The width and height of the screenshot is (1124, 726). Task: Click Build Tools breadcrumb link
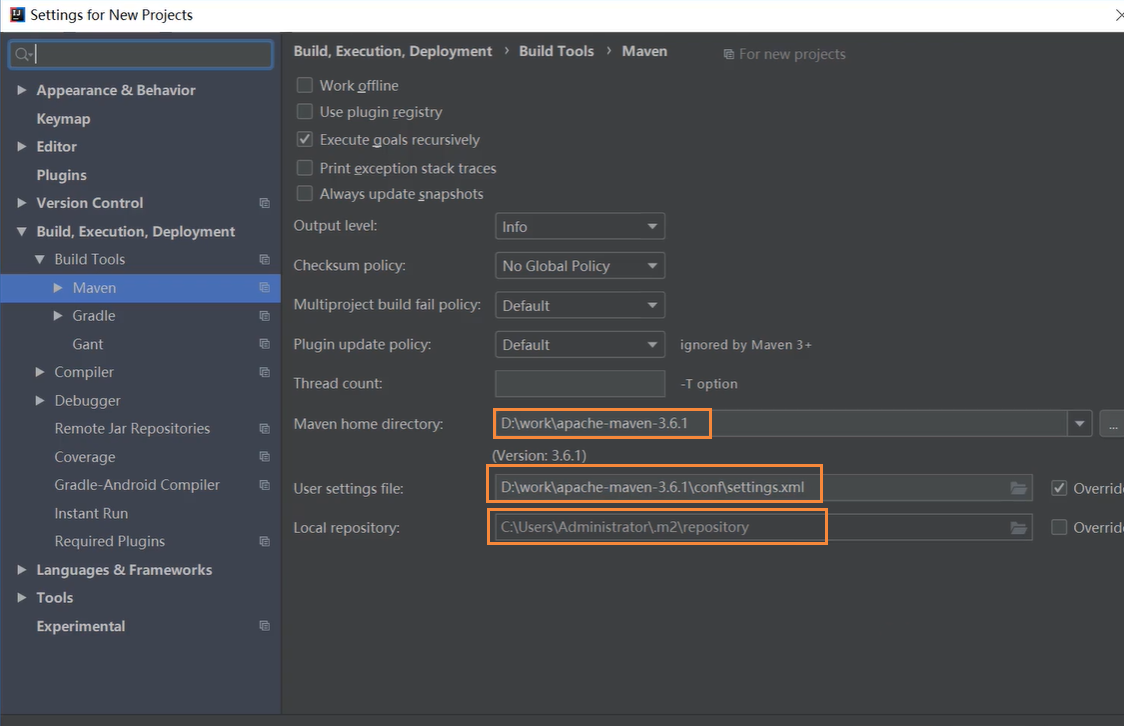pos(556,51)
